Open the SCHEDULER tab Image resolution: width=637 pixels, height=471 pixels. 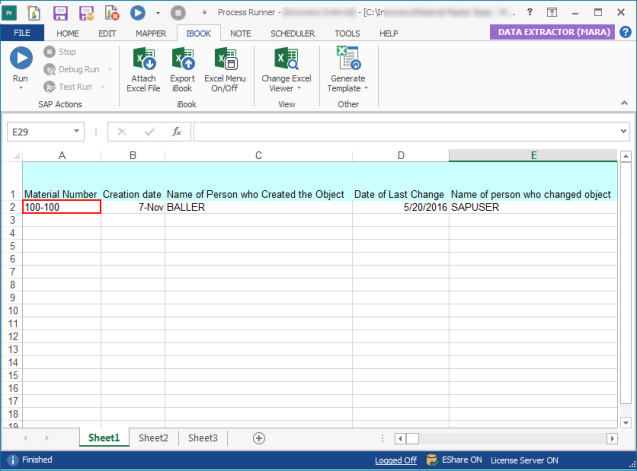click(292, 33)
